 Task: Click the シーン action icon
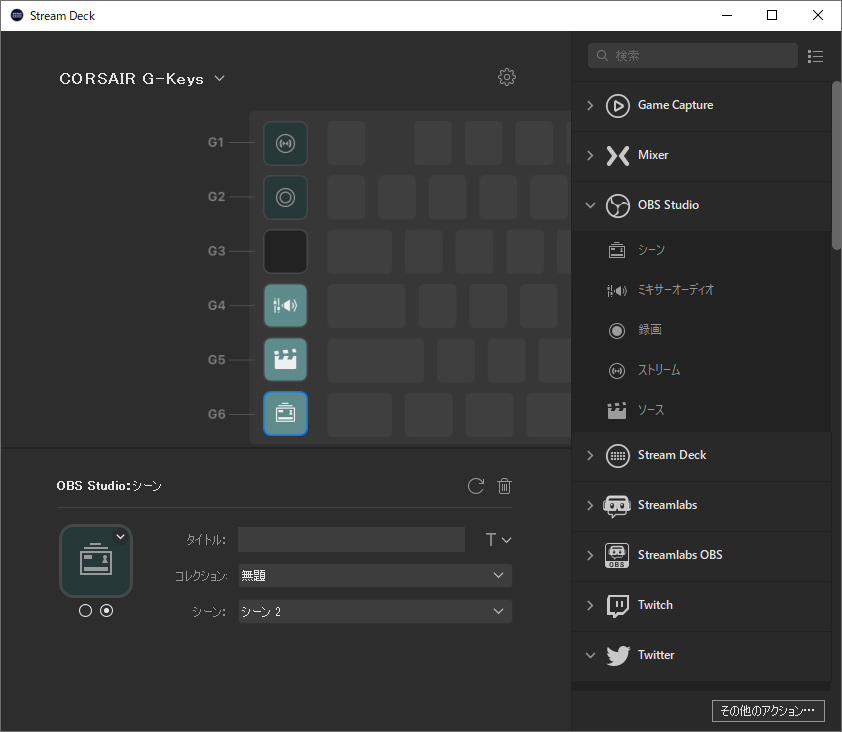(616, 250)
